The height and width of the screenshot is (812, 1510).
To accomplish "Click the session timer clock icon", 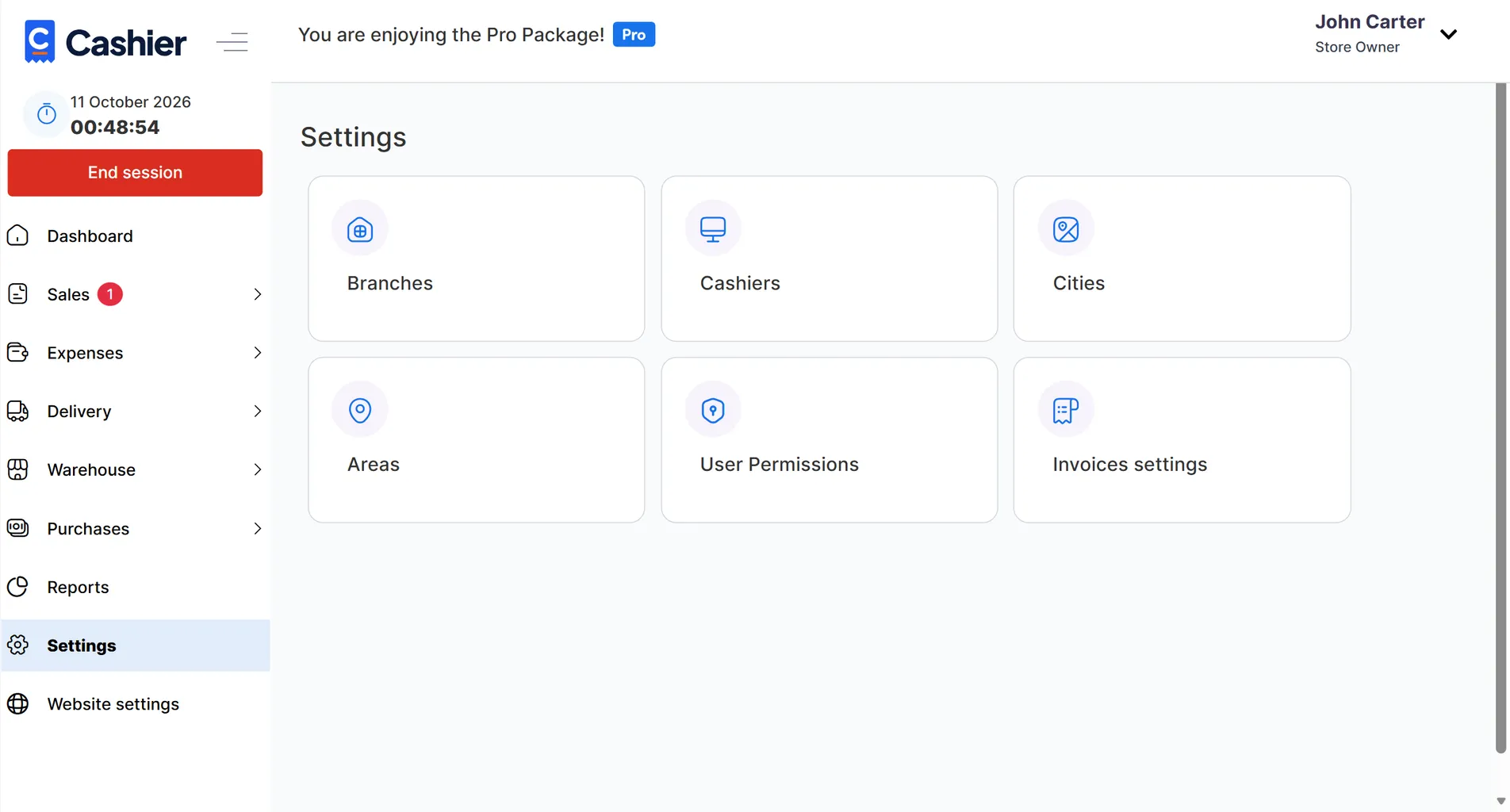I will click(47, 114).
